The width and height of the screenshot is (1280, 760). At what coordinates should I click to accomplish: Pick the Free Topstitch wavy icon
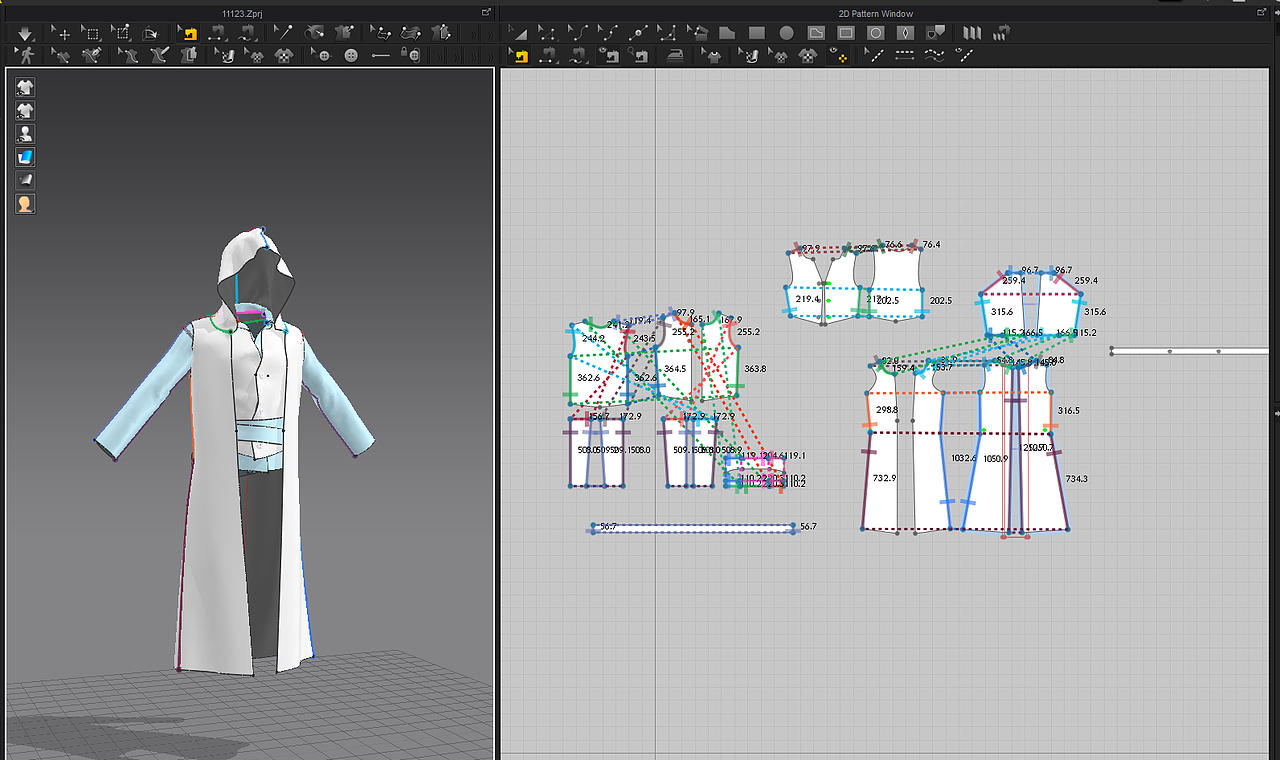pos(934,56)
